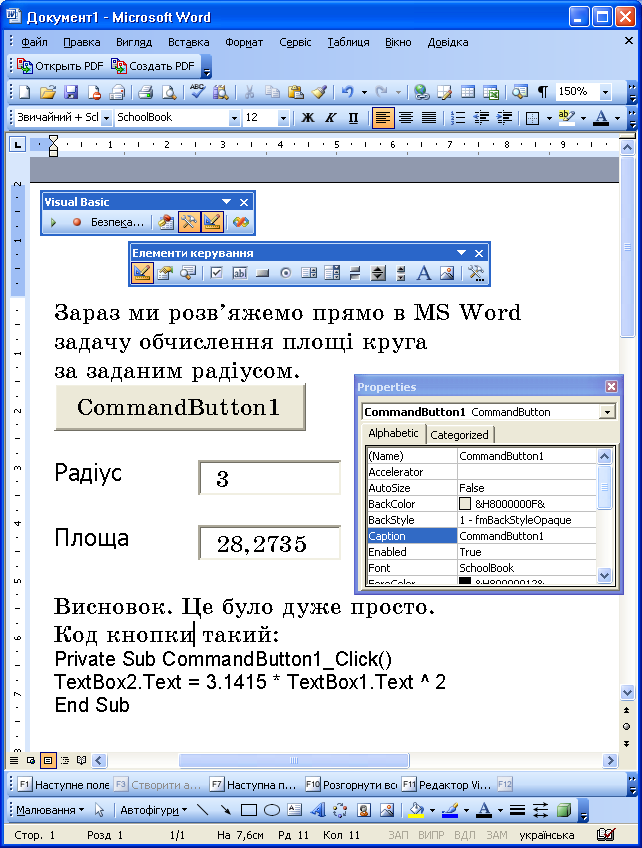
Task: Select Command Button control tool
Action: point(263,273)
